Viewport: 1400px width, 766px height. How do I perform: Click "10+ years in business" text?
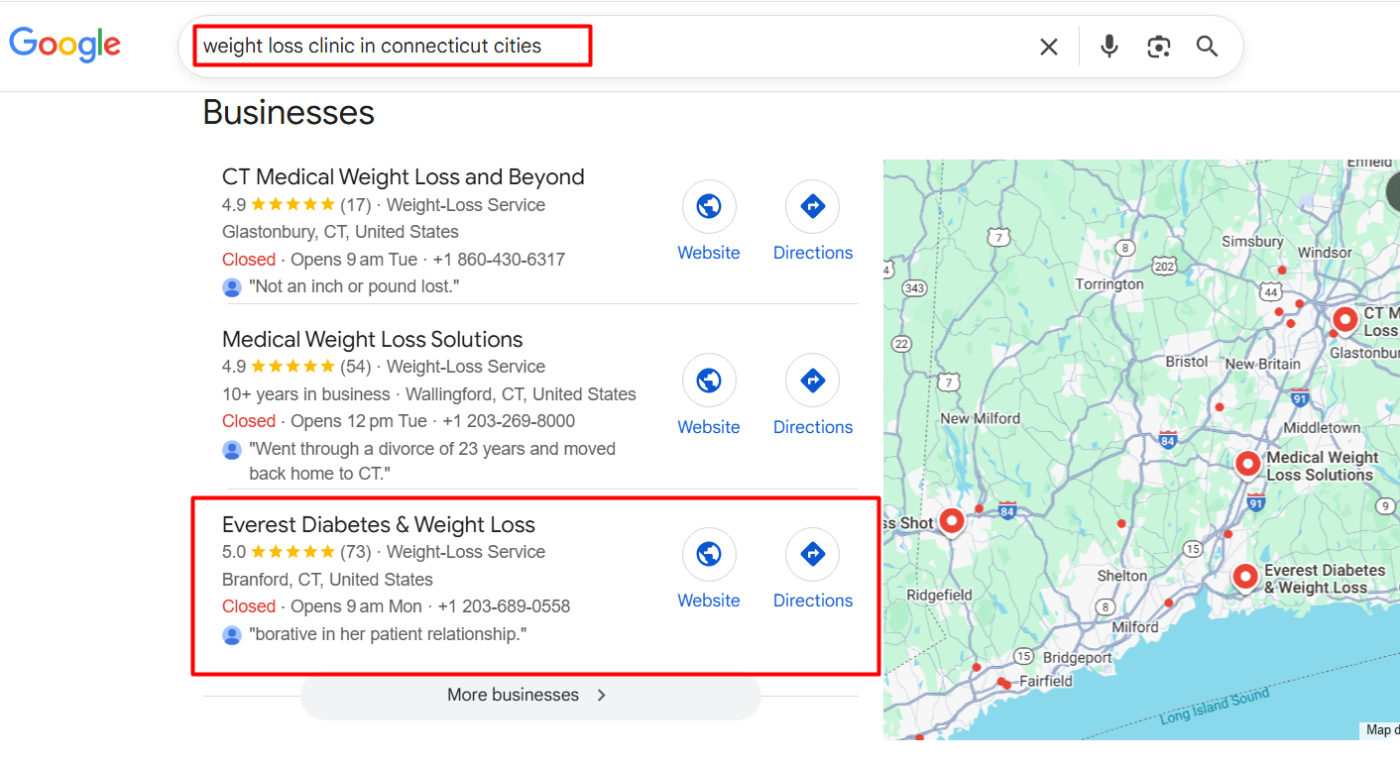(306, 394)
